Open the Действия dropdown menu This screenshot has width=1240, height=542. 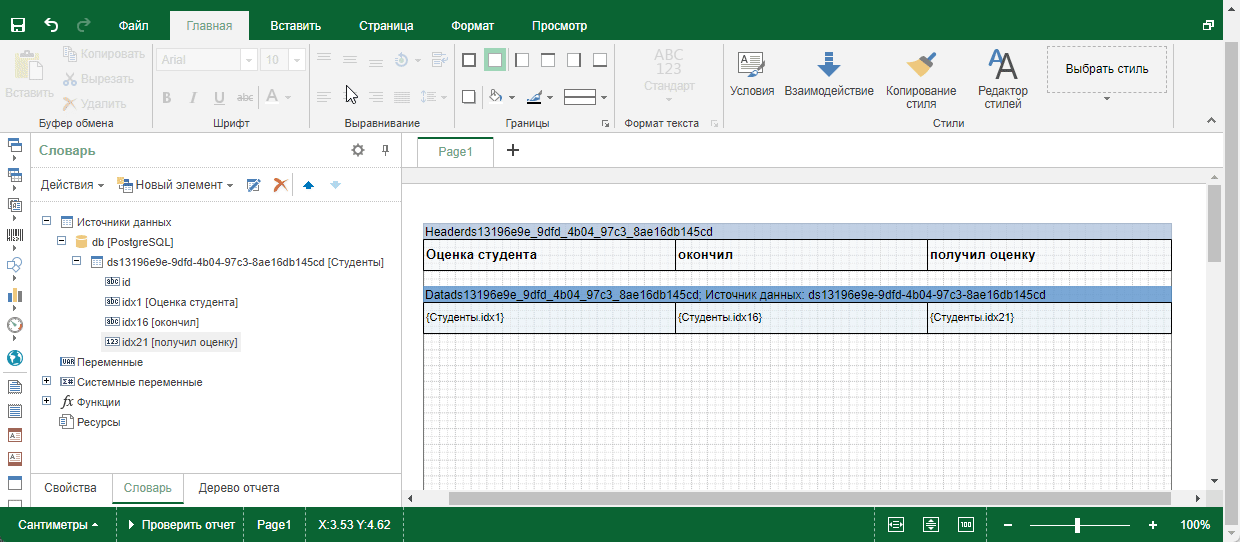coord(72,185)
